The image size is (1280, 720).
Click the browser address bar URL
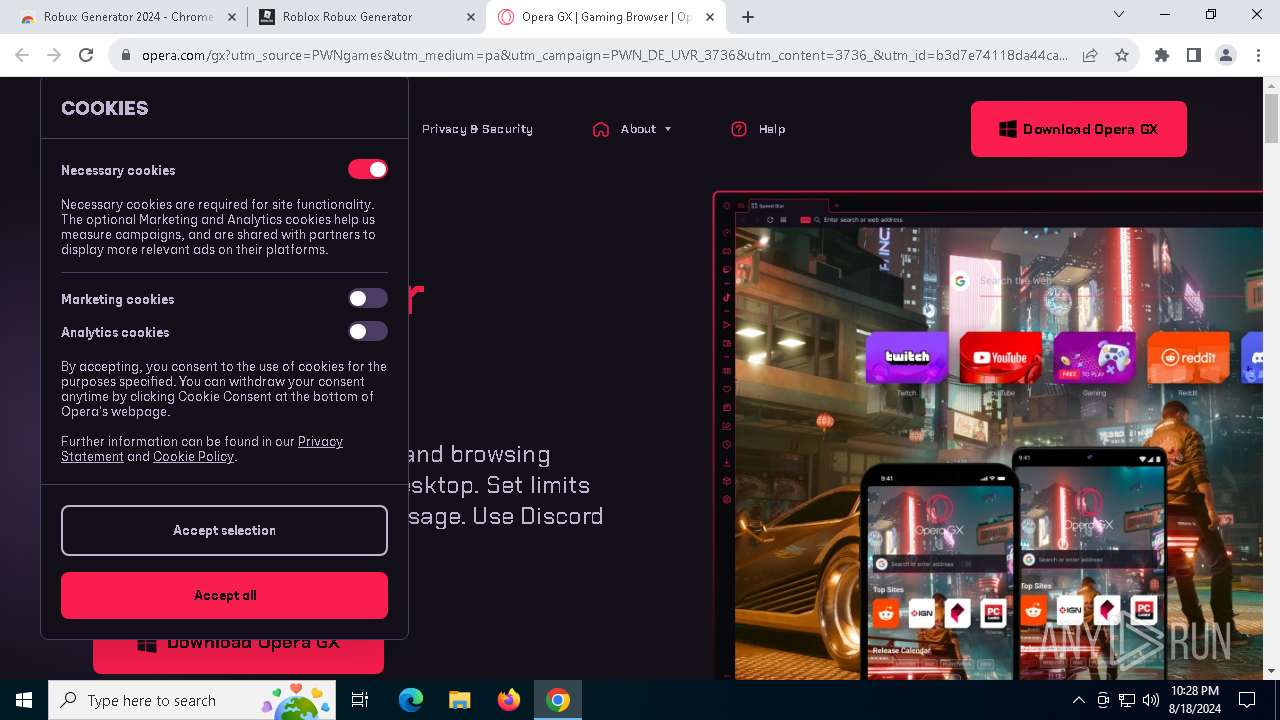point(604,56)
